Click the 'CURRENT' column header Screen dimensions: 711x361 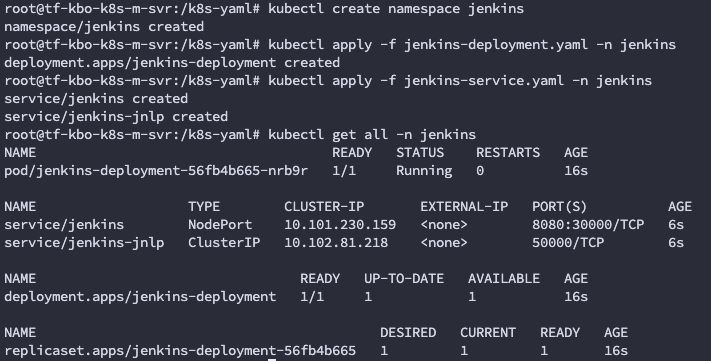click(488, 333)
